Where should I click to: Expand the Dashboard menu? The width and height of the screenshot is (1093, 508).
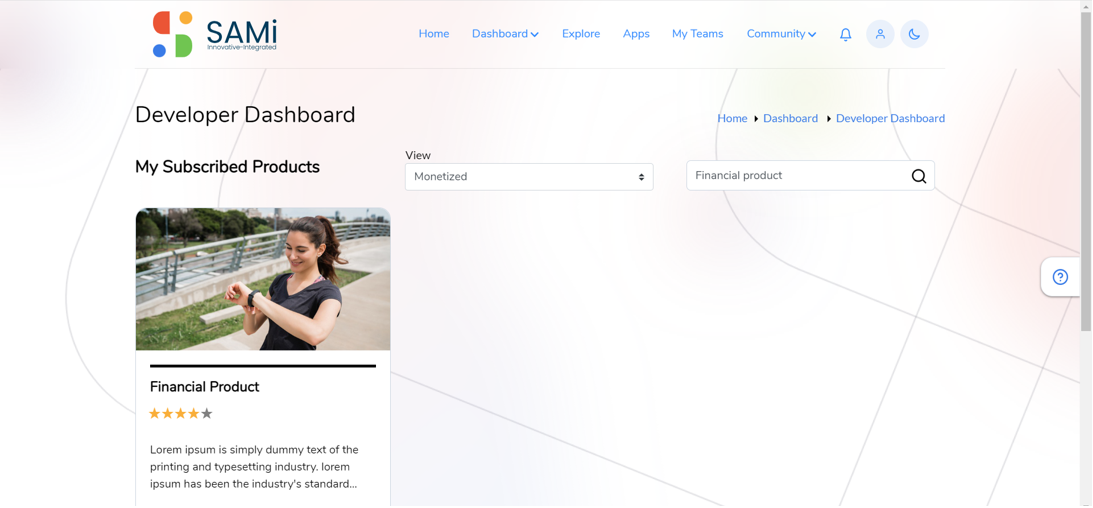point(505,33)
